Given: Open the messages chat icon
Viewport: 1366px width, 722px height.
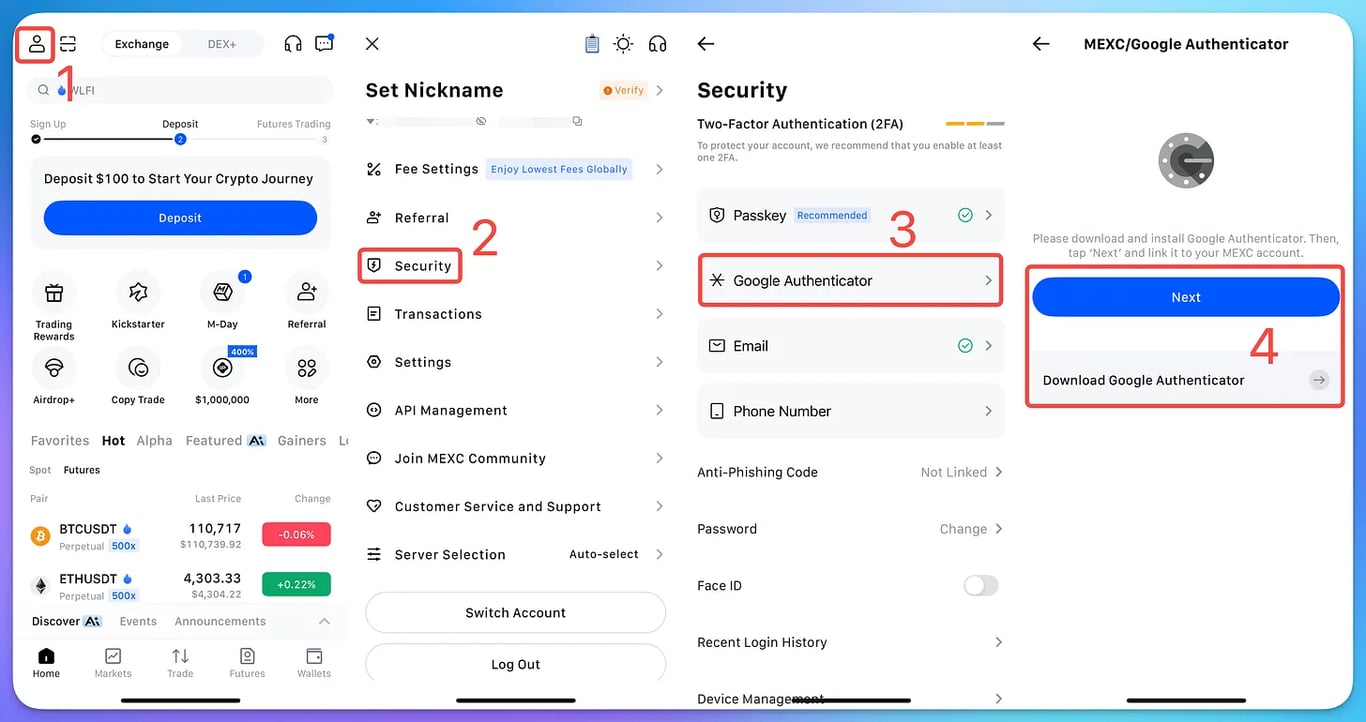Looking at the screenshot, I should pos(324,44).
